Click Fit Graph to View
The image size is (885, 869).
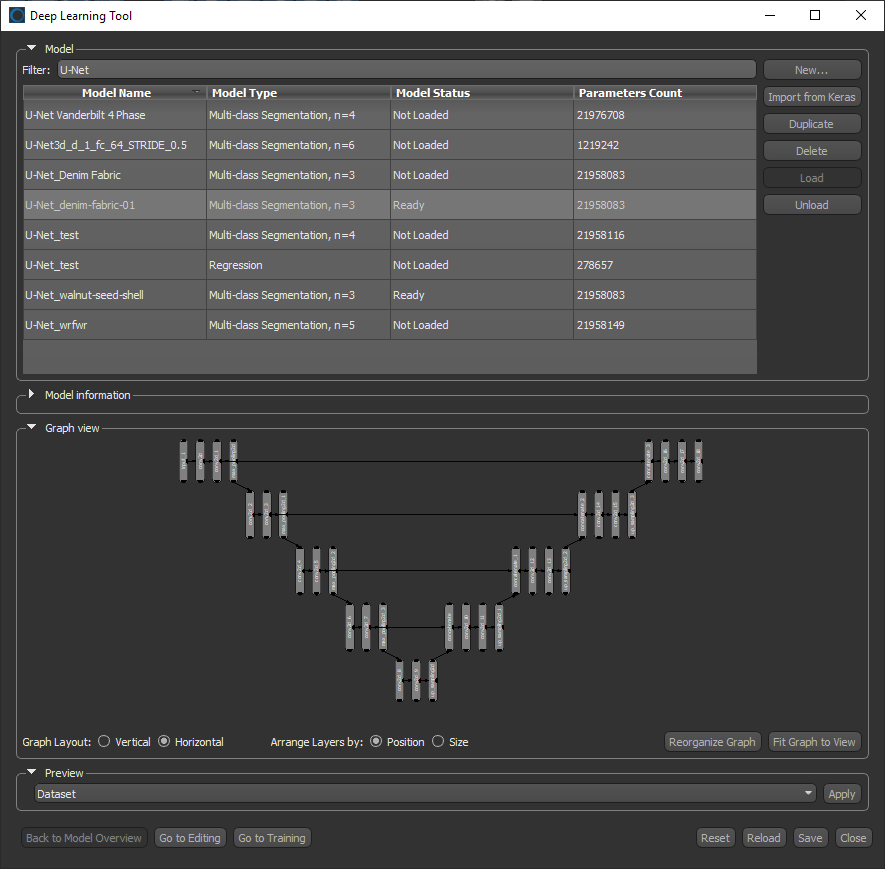pos(814,742)
